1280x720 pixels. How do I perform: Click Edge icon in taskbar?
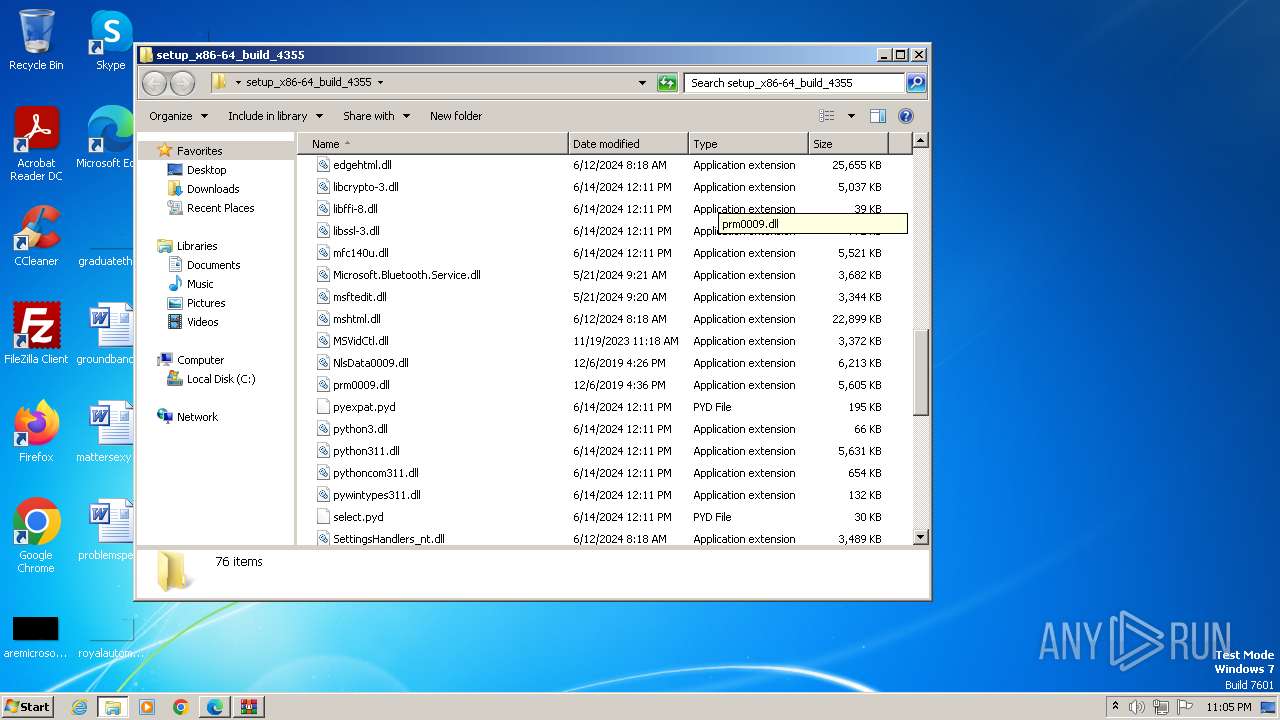[x=215, y=707]
